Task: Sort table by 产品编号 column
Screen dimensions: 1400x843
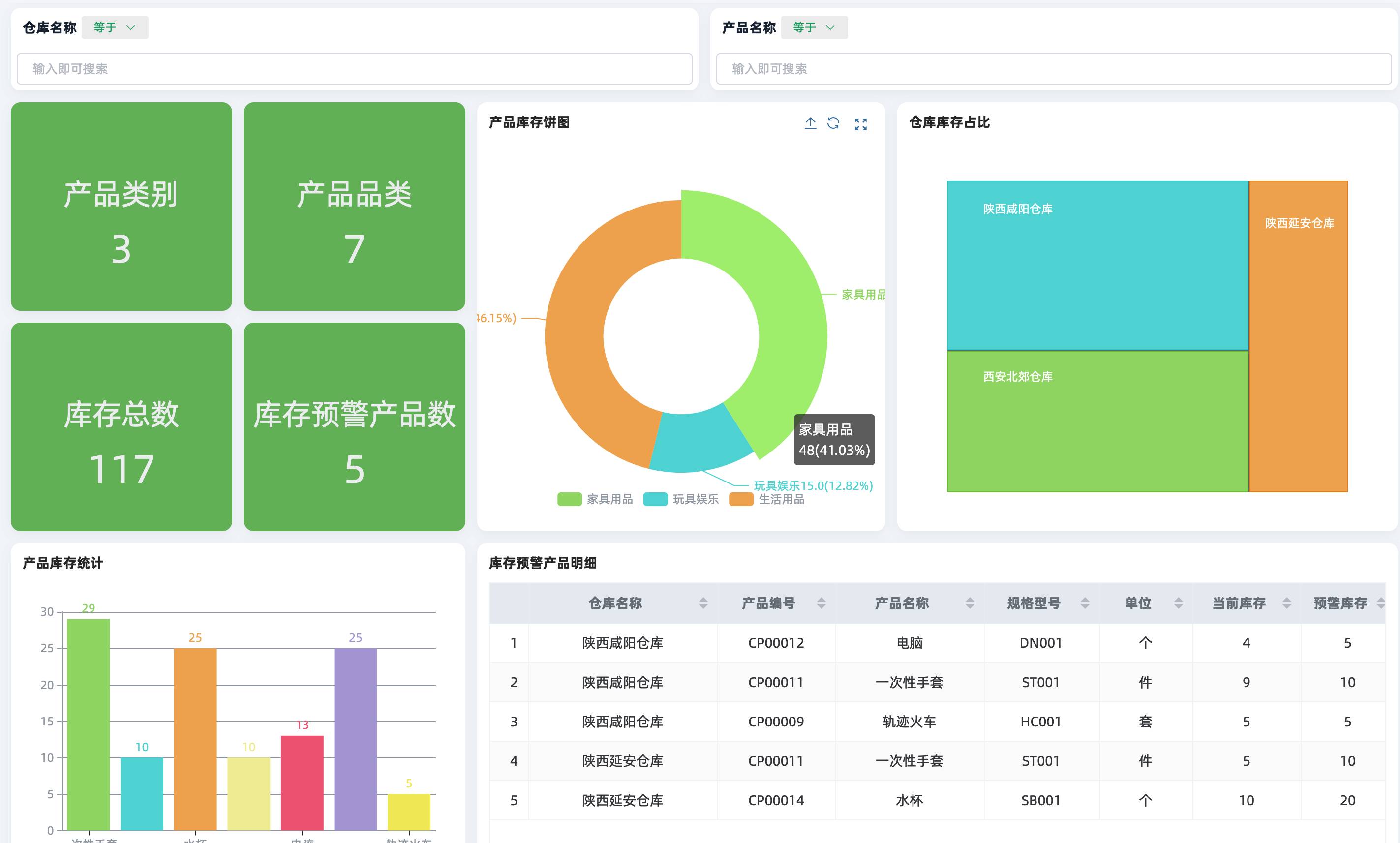Action: click(x=821, y=603)
